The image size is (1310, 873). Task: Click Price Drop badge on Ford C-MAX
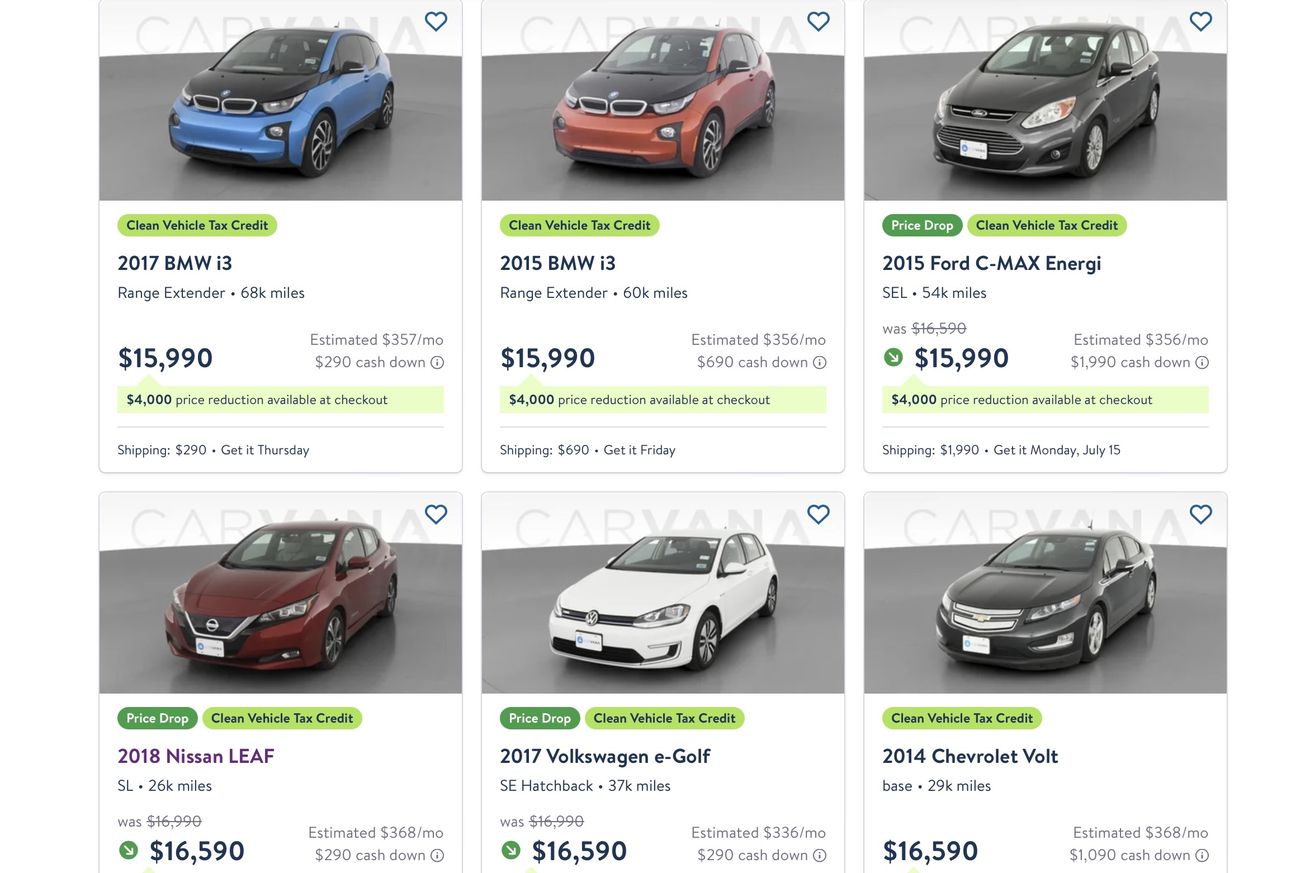(x=922, y=225)
